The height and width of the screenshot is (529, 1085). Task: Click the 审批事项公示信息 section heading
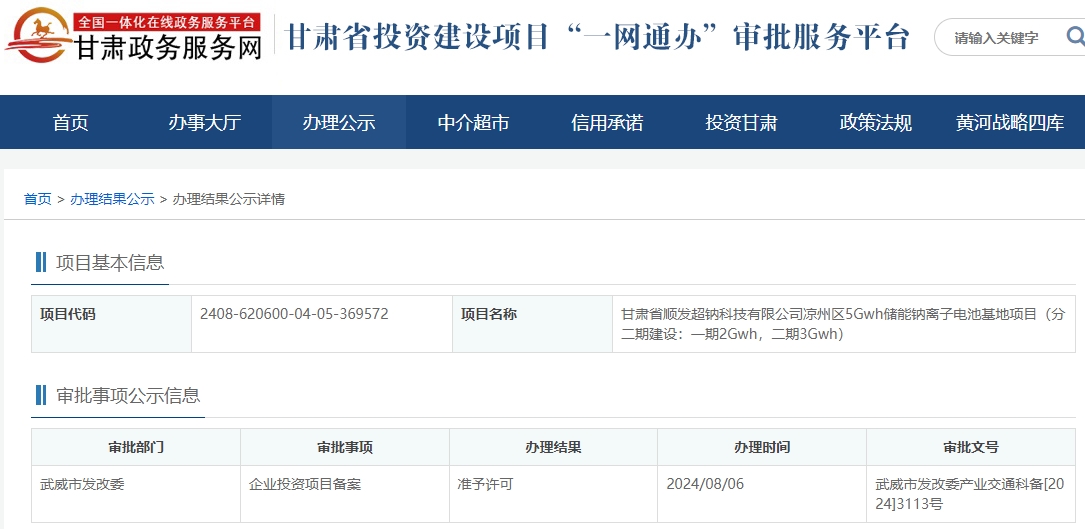tap(127, 395)
